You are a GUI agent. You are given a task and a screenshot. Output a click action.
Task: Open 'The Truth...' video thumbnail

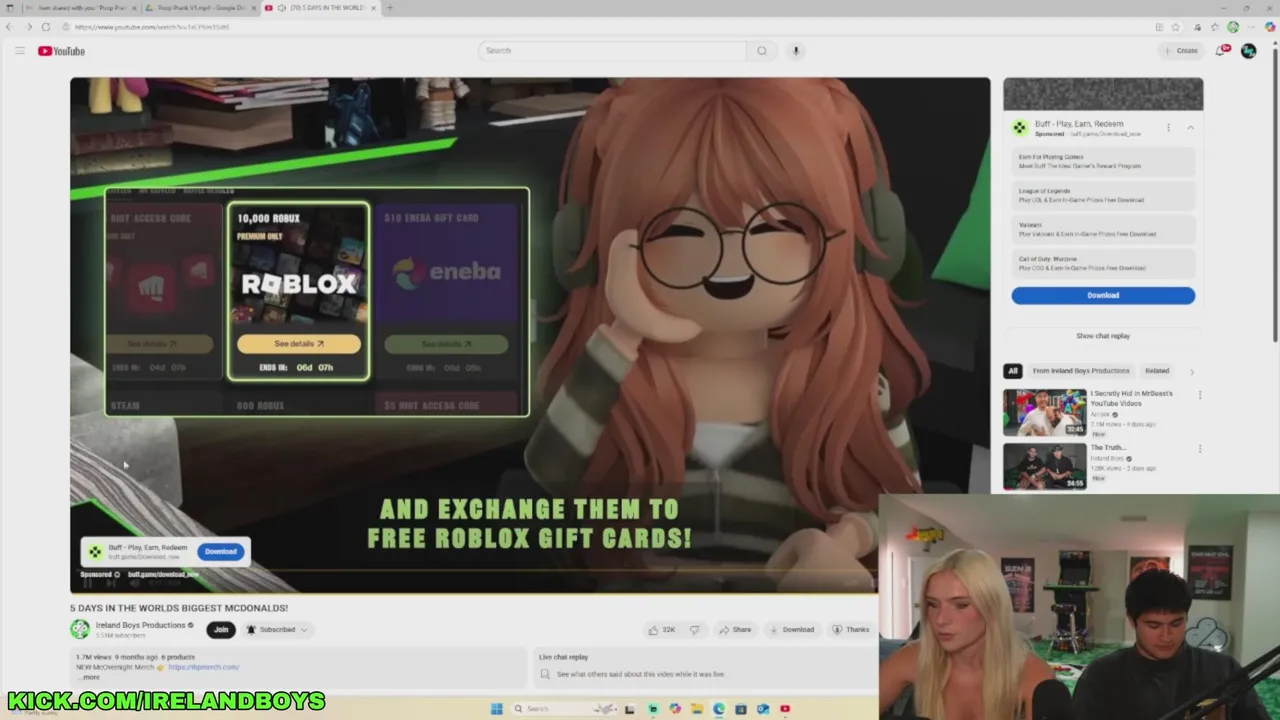[1045, 467]
